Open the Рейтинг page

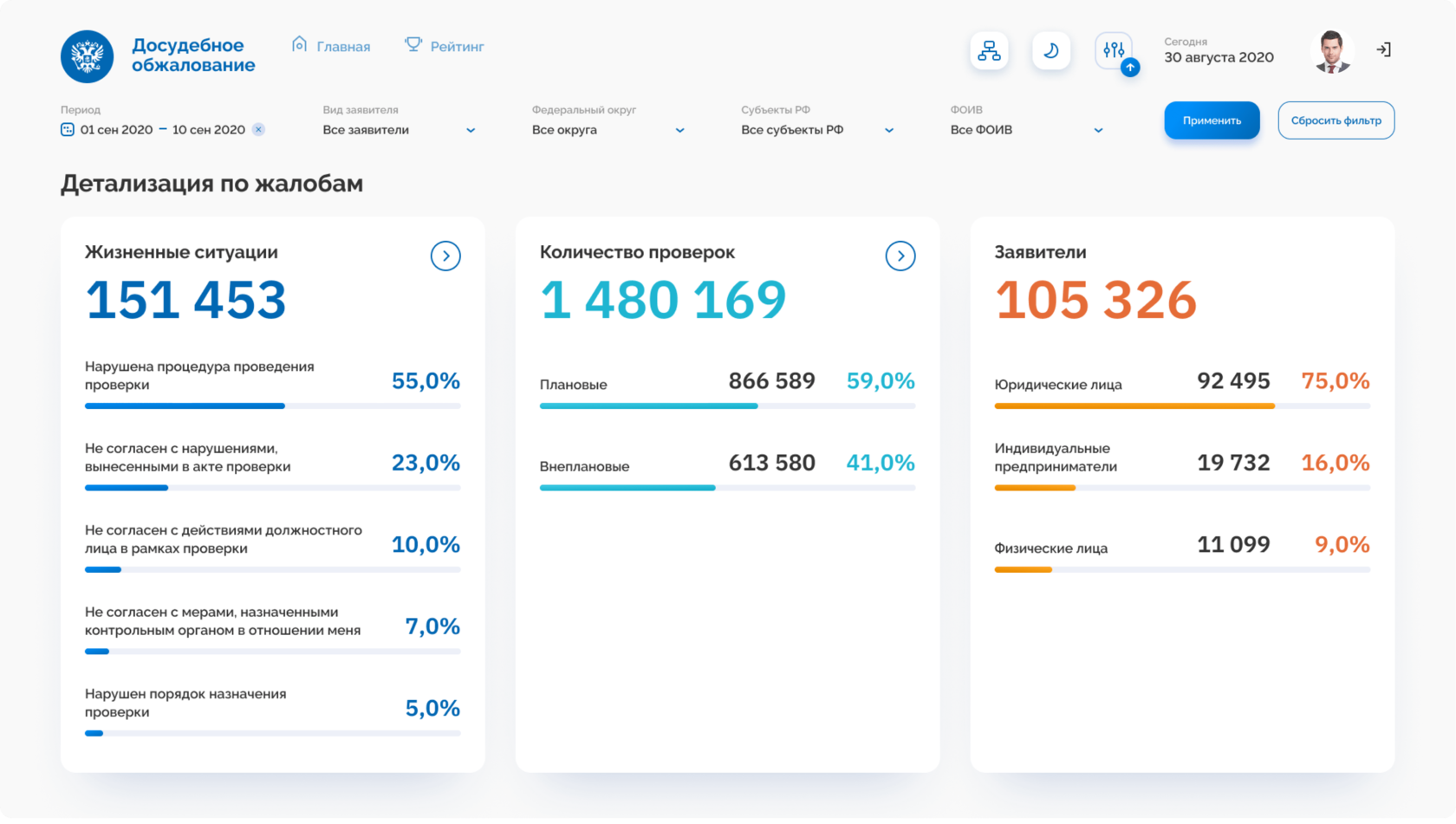coord(457,47)
